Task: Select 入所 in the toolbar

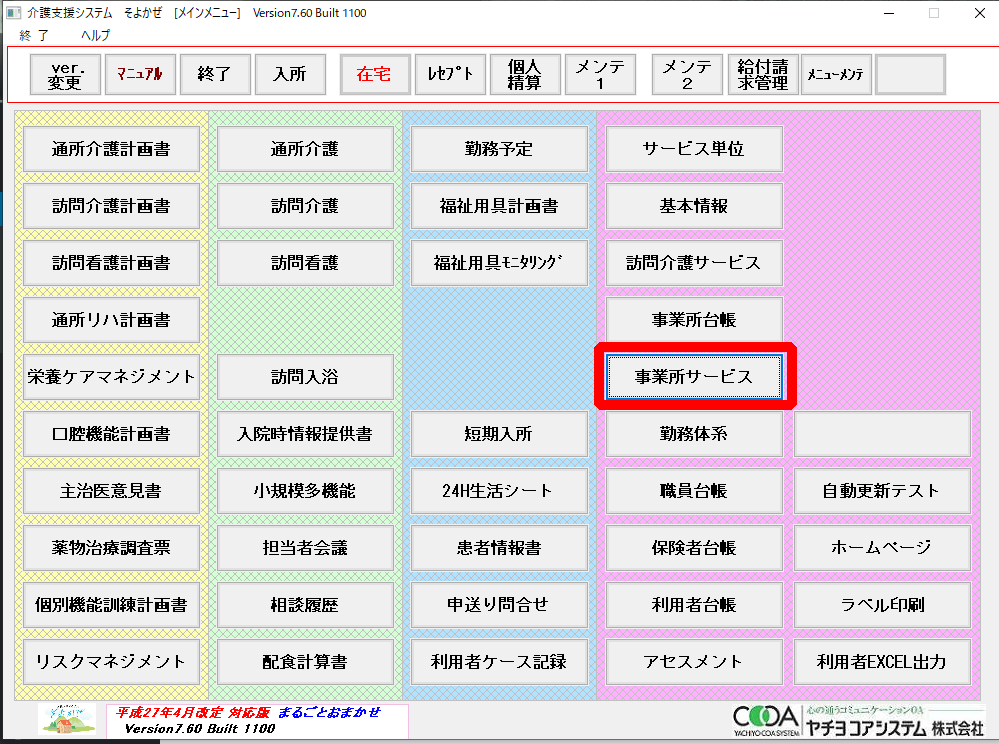Action: coord(290,75)
